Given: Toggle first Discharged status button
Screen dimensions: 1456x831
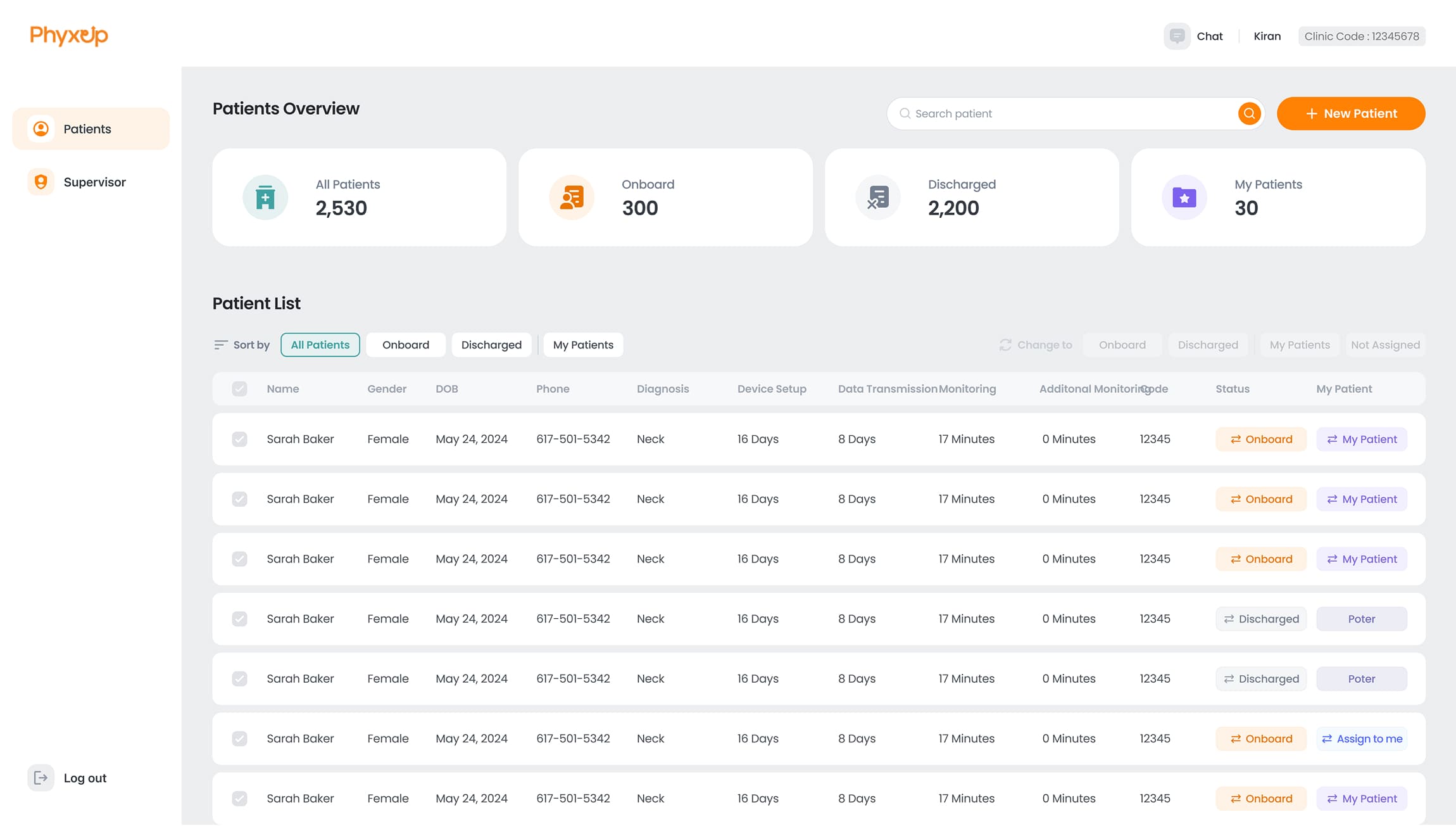Looking at the screenshot, I should [x=1261, y=619].
